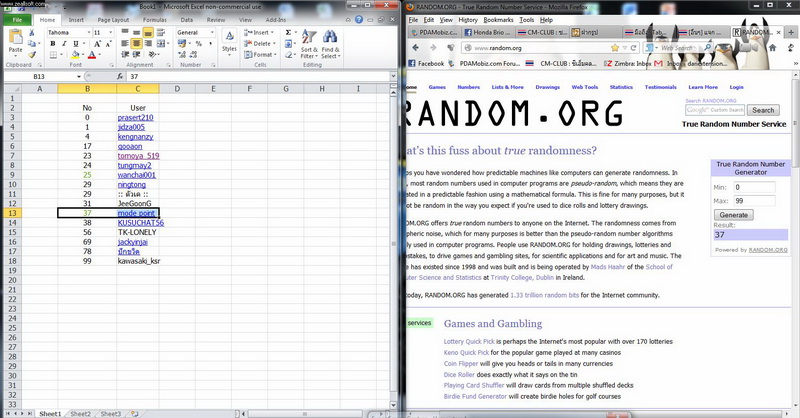Screen dimensions: 800x418
Task: Select cell containing kawasaki_ksr
Action: (138, 261)
